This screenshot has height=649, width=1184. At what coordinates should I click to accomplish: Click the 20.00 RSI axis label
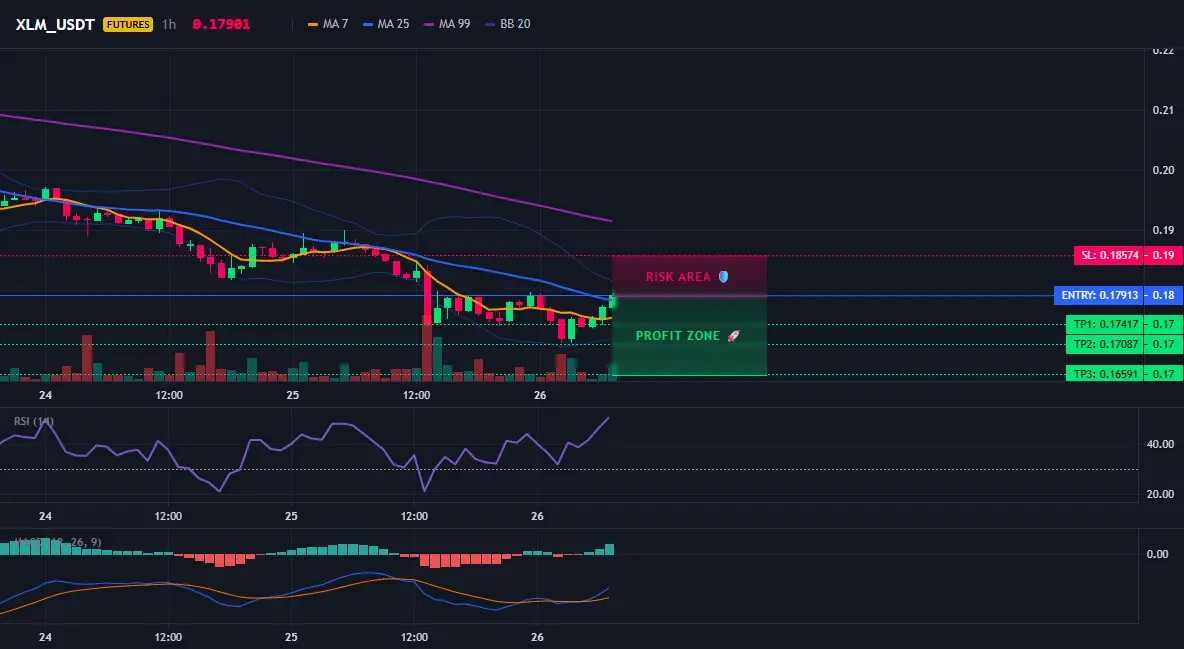pyautogui.click(x=1161, y=494)
